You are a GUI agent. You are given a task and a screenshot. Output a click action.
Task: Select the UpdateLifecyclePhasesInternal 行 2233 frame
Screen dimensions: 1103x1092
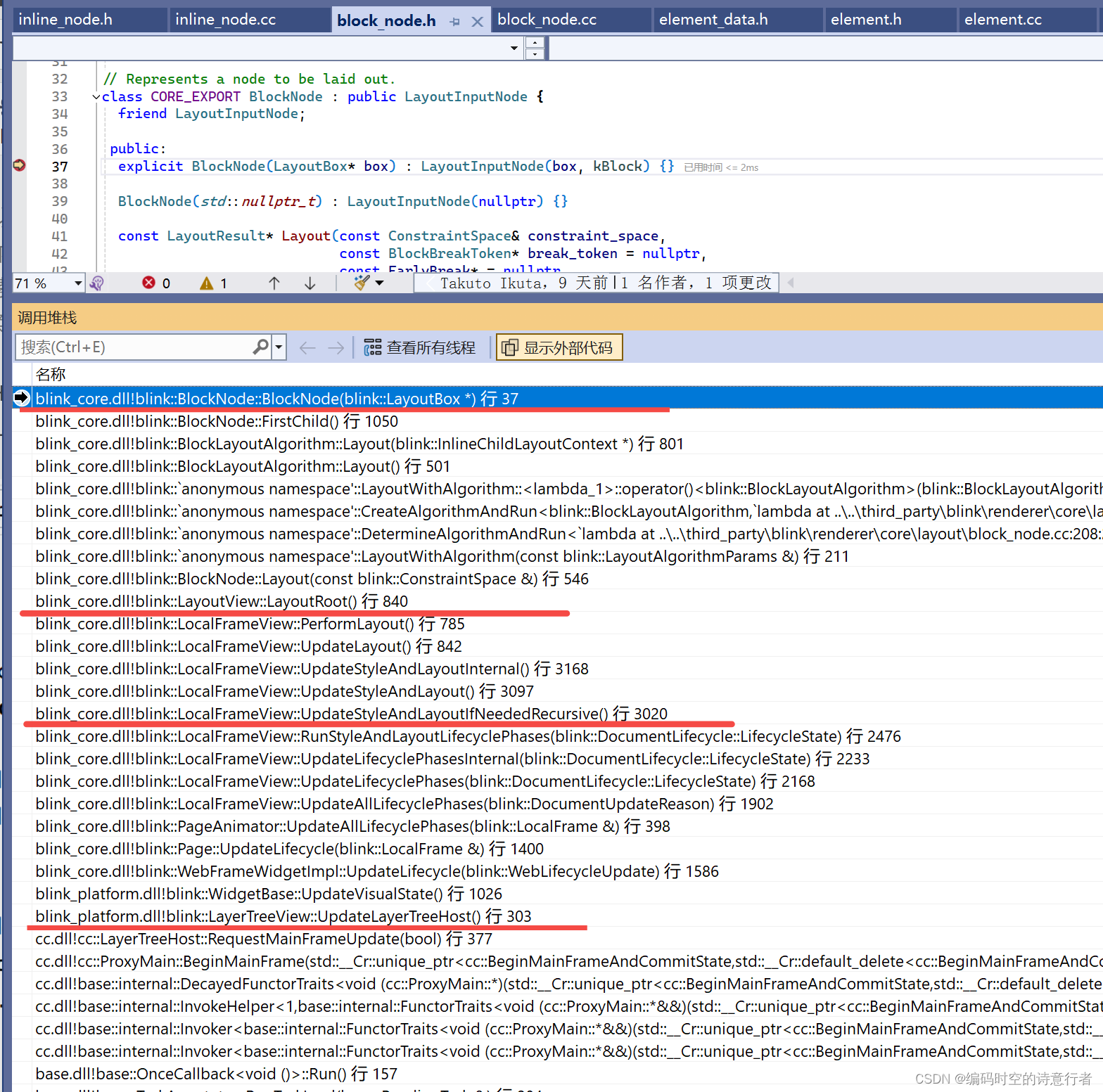(568, 759)
